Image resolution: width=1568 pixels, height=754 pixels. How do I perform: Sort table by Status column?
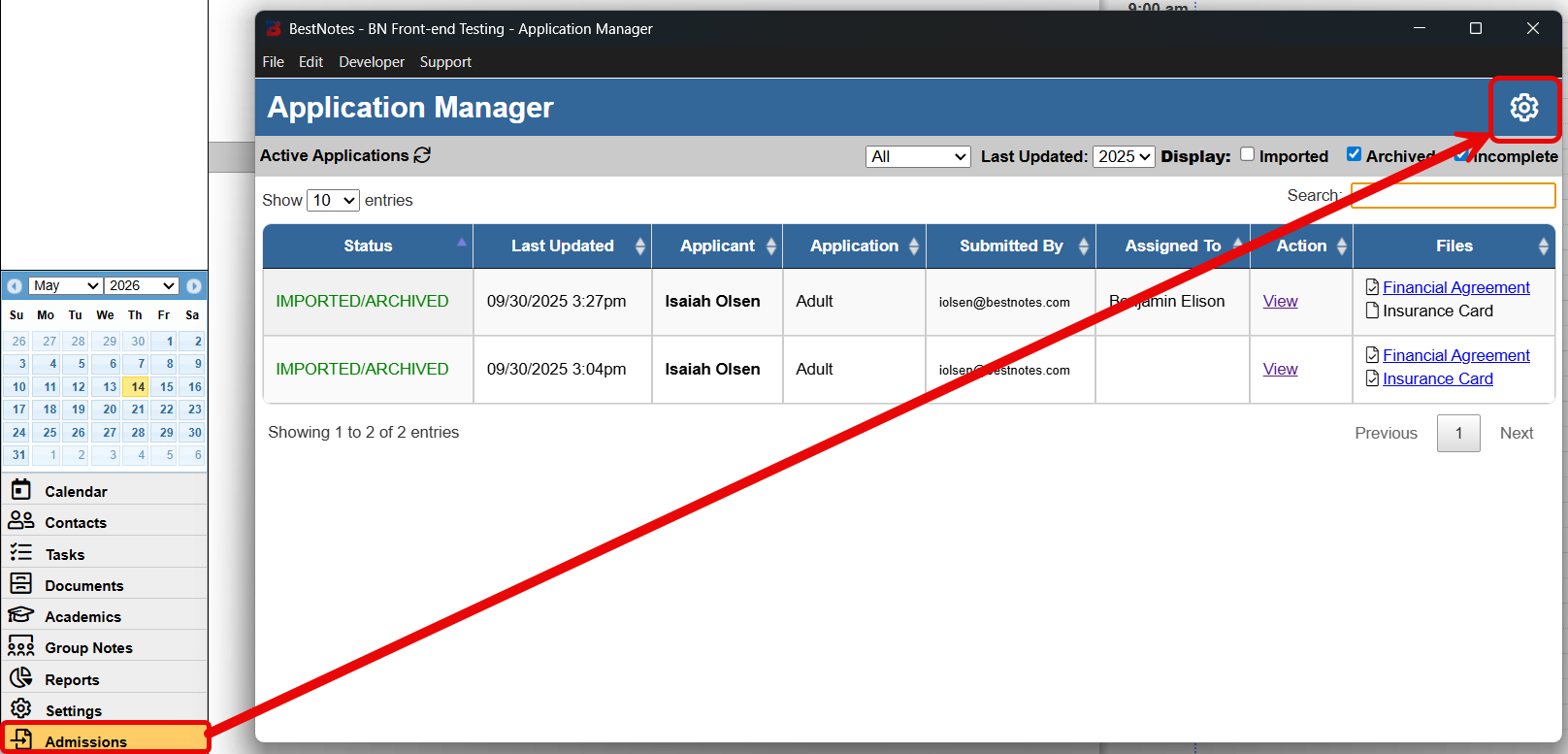[x=368, y=246]
